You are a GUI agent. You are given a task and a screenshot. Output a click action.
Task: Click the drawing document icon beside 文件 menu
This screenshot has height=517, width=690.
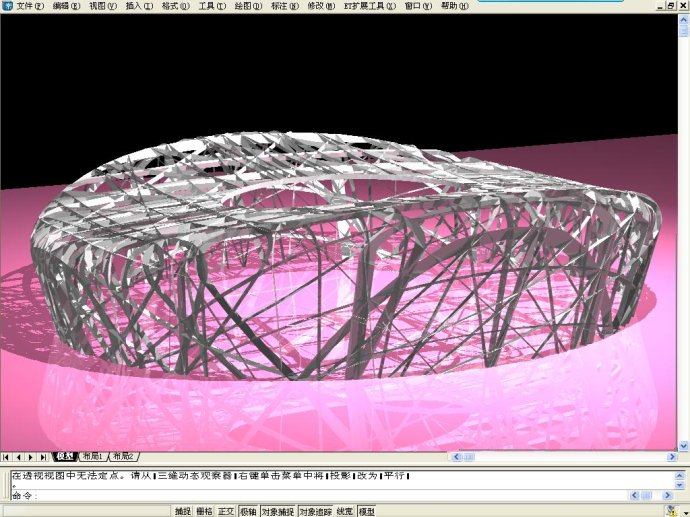(x=7, y=6)
